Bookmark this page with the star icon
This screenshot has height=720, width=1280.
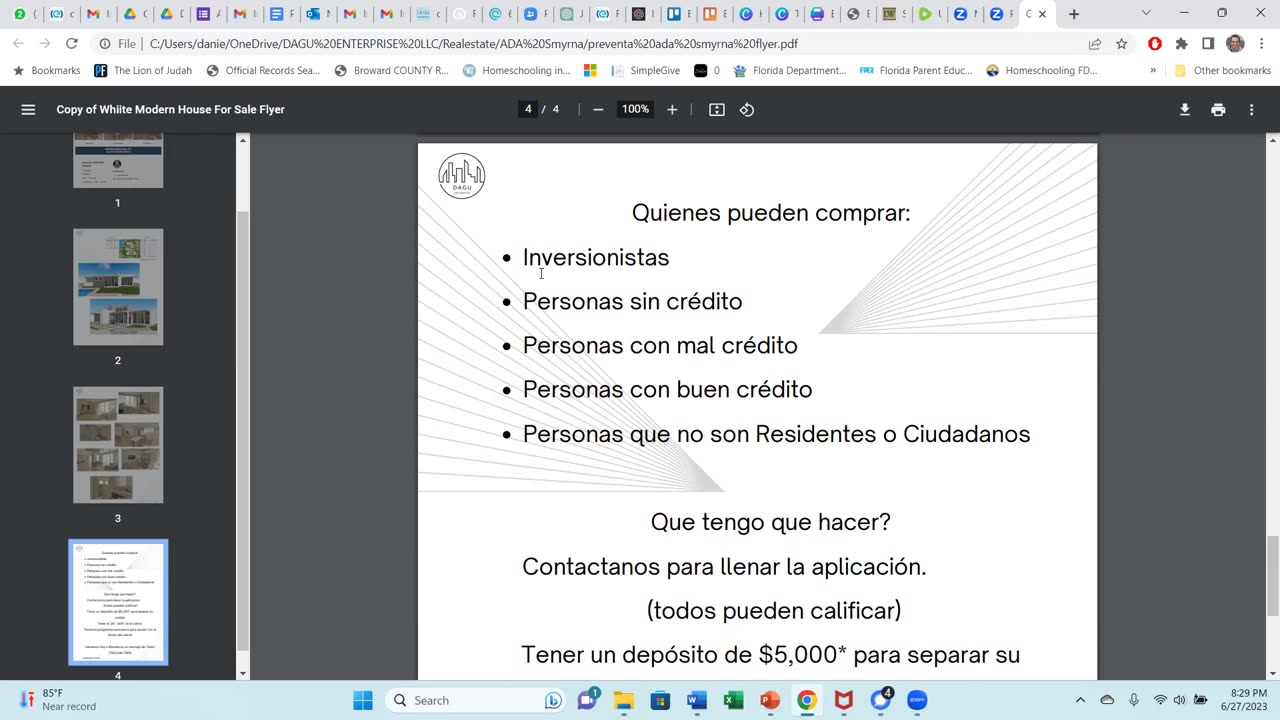[x=1122, y=44]
